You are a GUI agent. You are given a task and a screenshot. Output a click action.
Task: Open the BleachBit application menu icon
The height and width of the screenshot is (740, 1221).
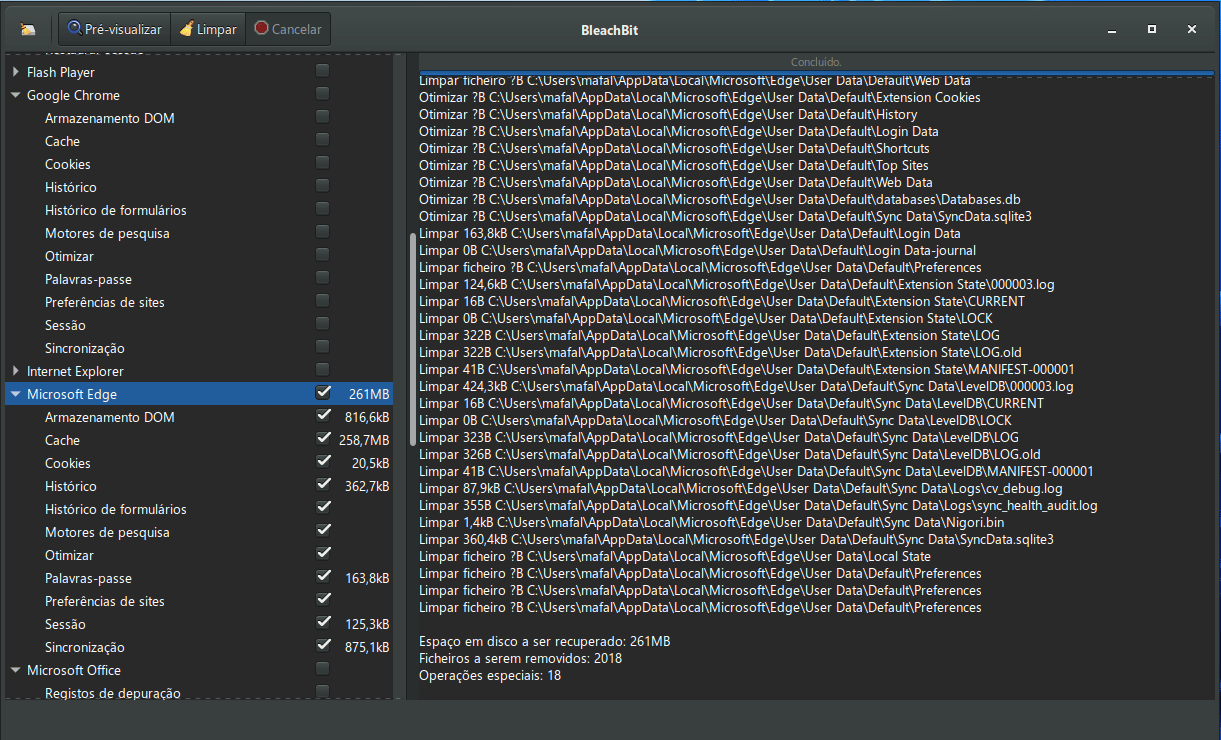coord(28,30)
